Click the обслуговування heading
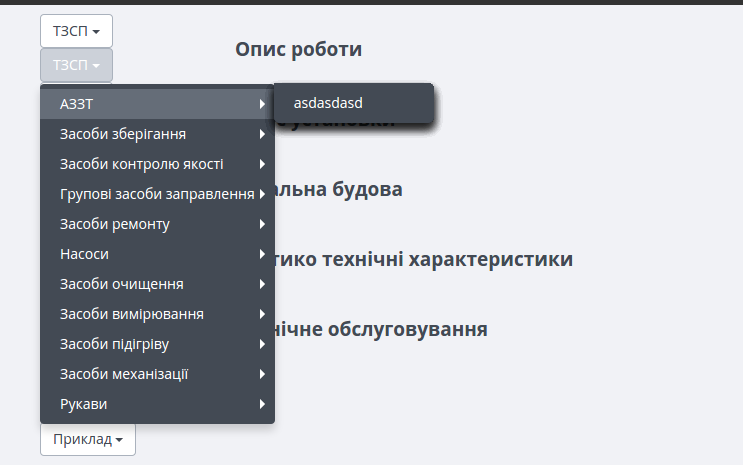The width and height of the screenshot is (743, 465). [x=382, y=330]
